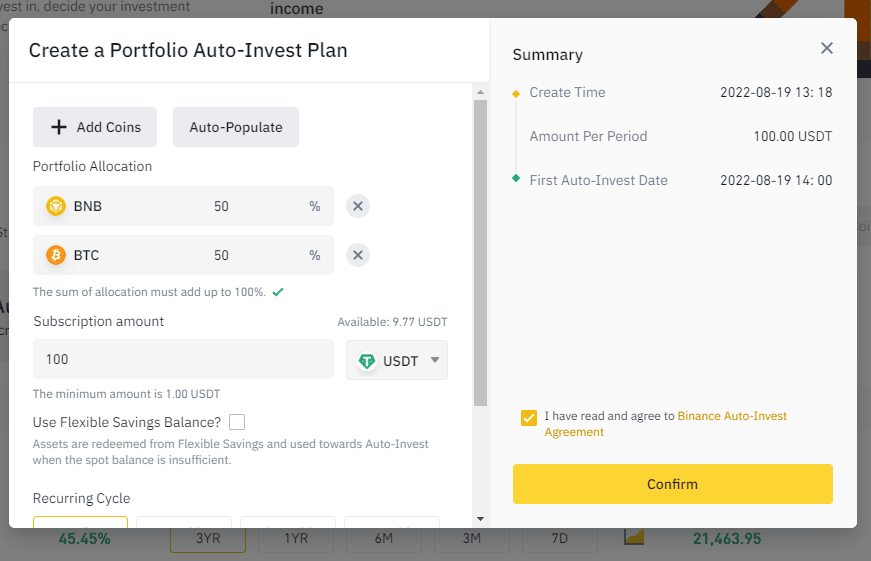Remove BTC from portfolio allocation
871x561 pixels.
358,255
